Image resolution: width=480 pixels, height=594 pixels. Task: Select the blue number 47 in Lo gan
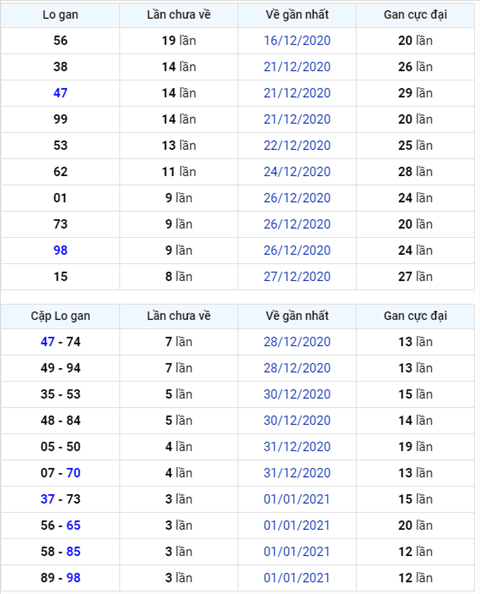coord(60,93)
